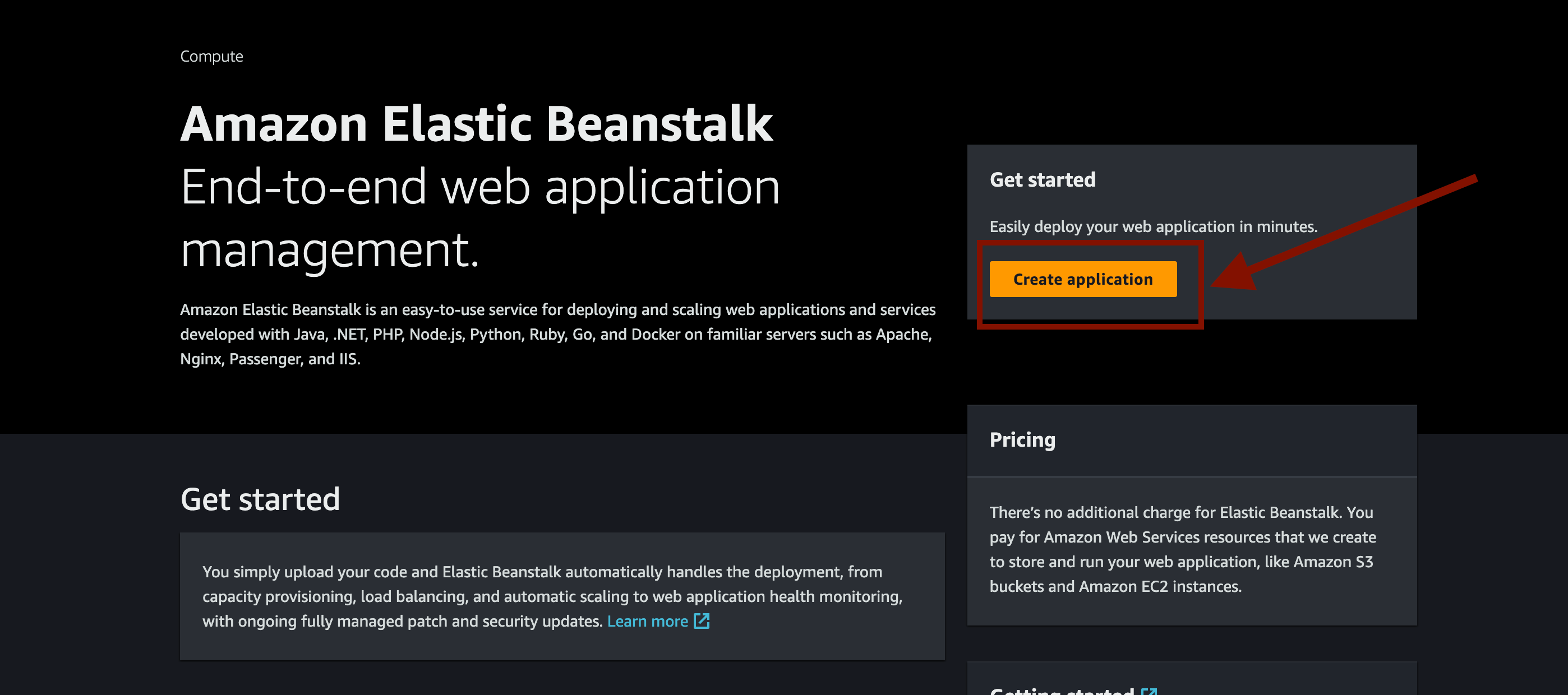The height and width of the screenshot is (695, 1568).
Task: Click the Get started heading in sidebar card
Action: (x=1042, y=180)
